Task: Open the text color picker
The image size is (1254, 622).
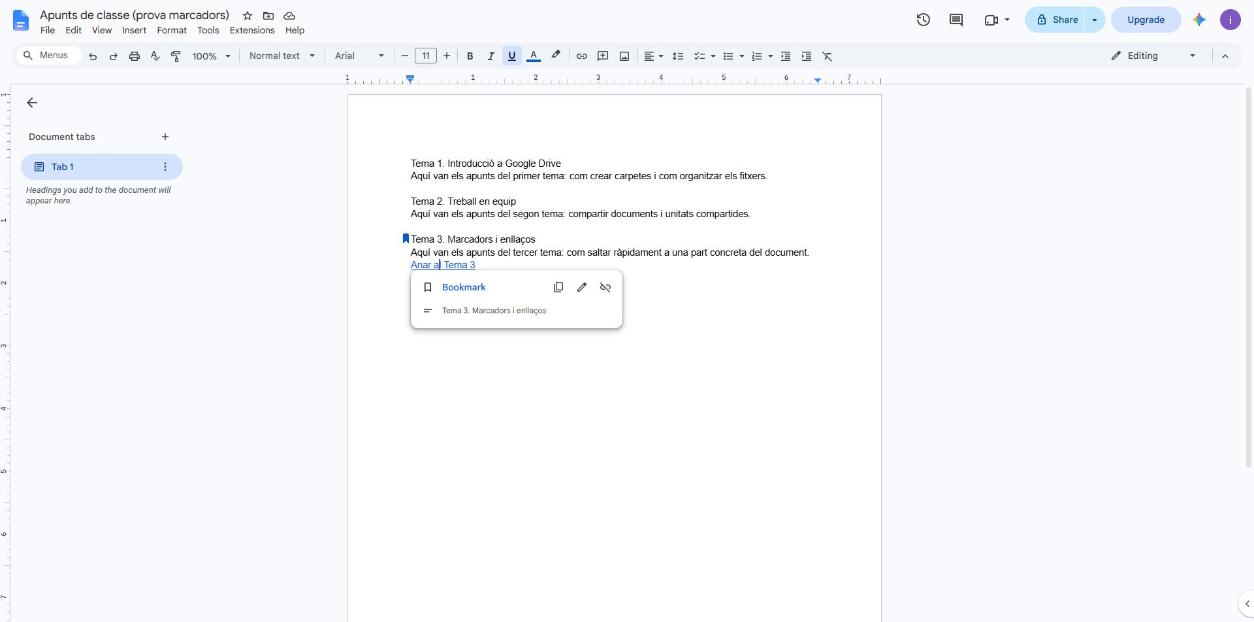Action: click(x=533, y=56)
